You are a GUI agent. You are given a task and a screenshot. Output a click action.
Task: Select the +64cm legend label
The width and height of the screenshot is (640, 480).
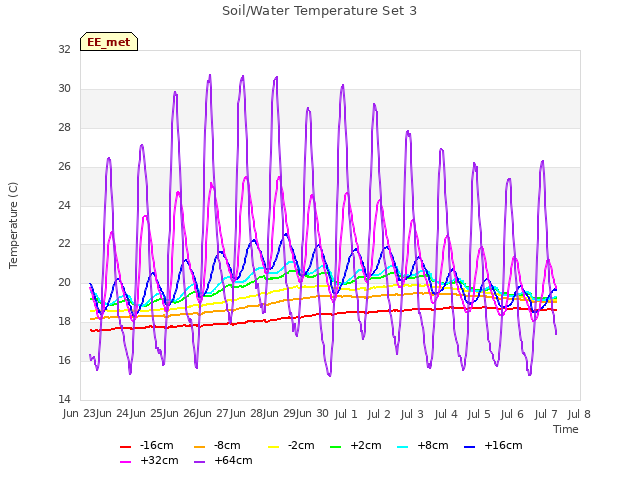233,460
